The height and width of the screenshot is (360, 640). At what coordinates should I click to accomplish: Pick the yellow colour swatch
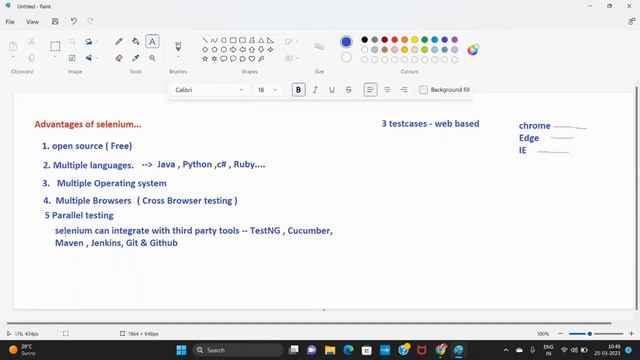pos(415,40)
